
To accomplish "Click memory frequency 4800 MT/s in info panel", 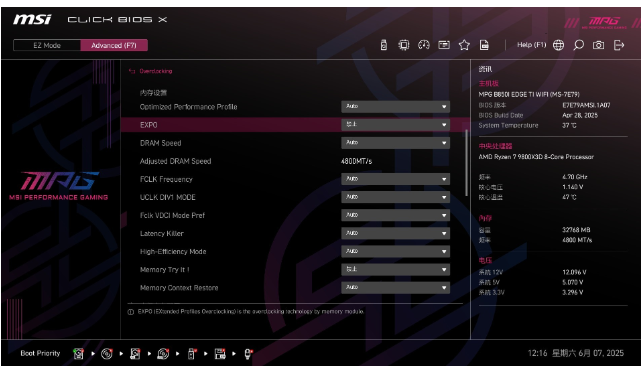I will click(577, 240).
